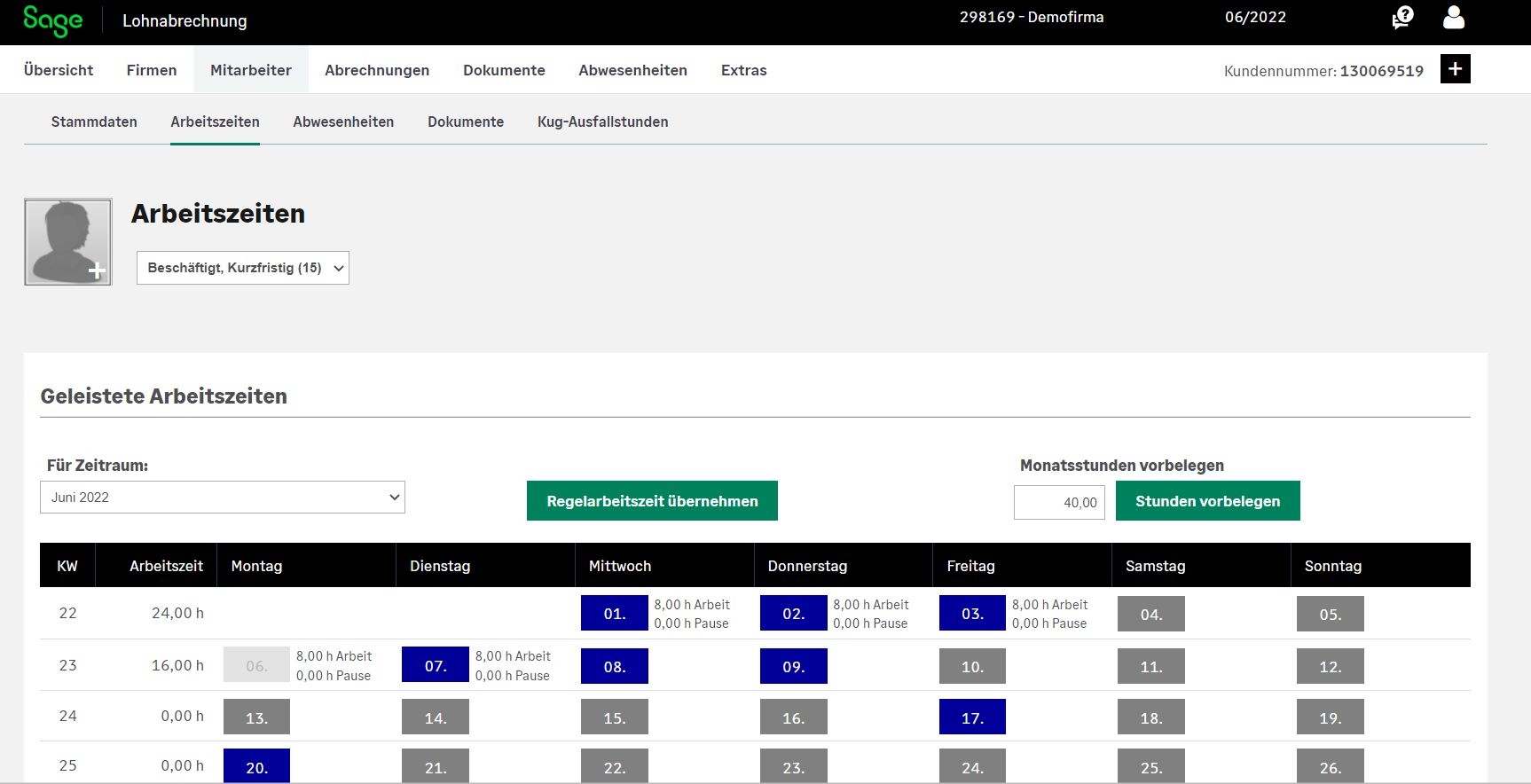Select day 23. on Donnerstag
The height and width of the screenshot is (784, 1531).
pyautogui.click(x=794, y=766)
